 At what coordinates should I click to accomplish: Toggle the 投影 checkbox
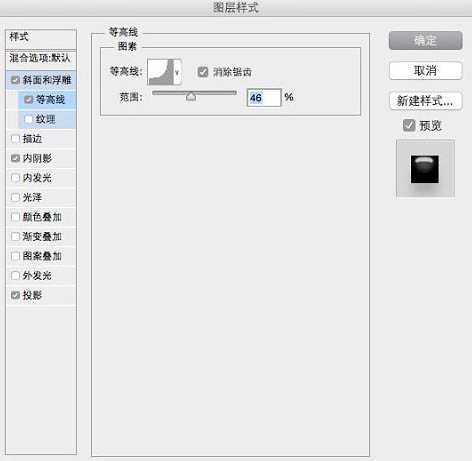pos(16,295)
